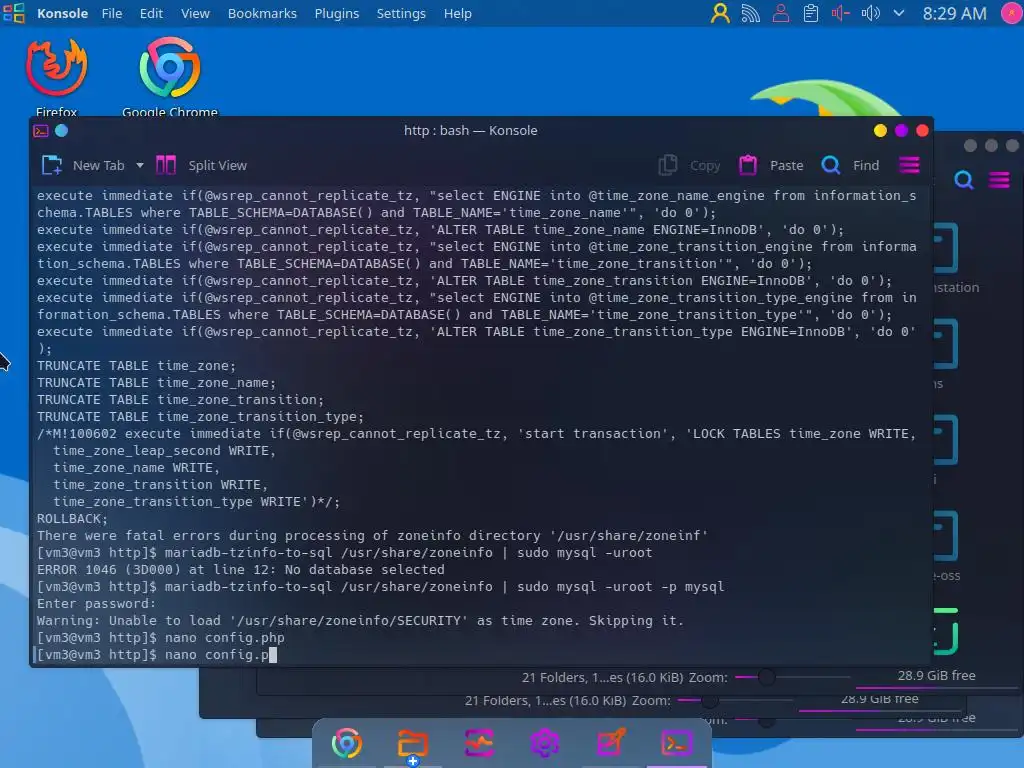Screen dimensions: 1024x768
Task: Open the Edit menu
Action: click(x=151, y=13)
